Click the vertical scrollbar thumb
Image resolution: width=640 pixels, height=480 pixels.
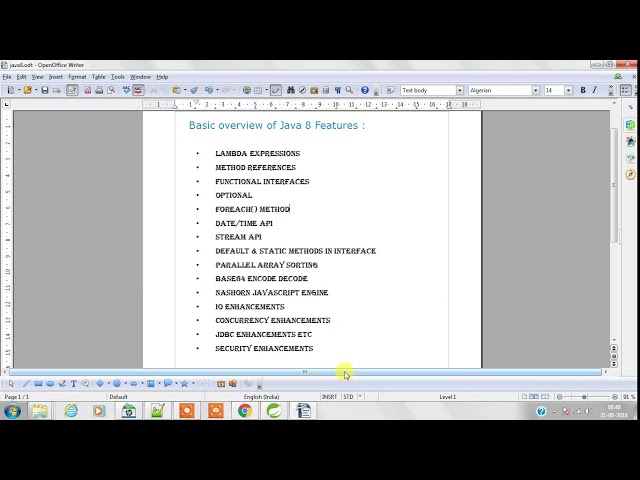(x=614, y=186)
